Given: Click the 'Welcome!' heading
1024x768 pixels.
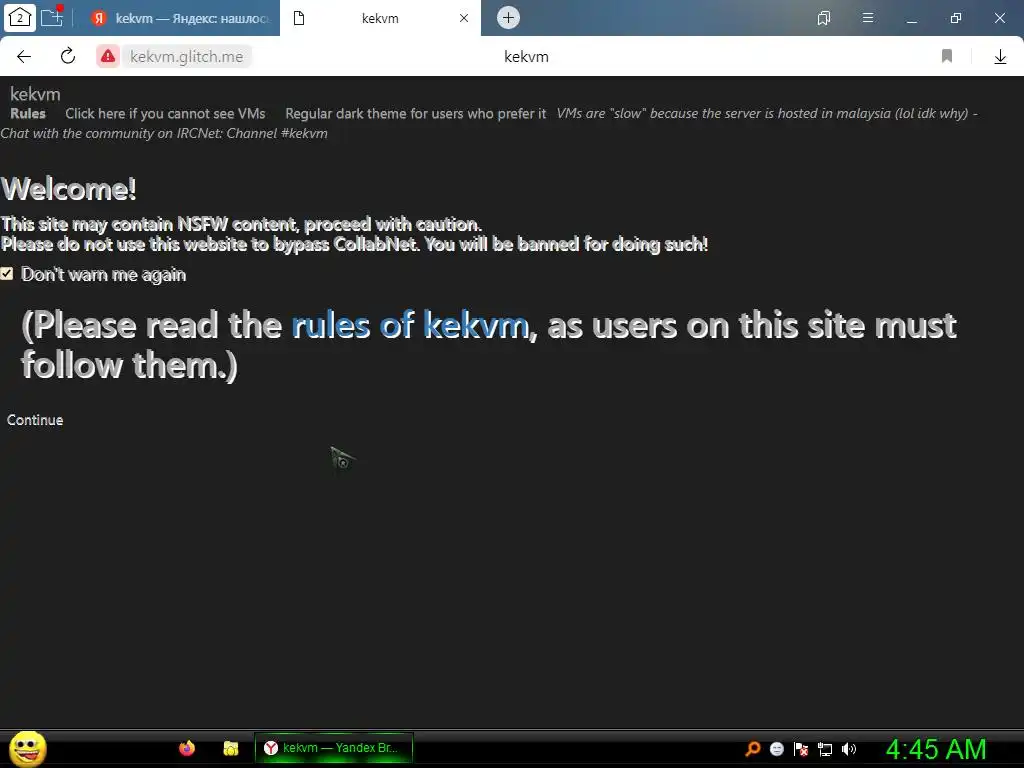Looking at the screenshot, I should coord(69,189).
